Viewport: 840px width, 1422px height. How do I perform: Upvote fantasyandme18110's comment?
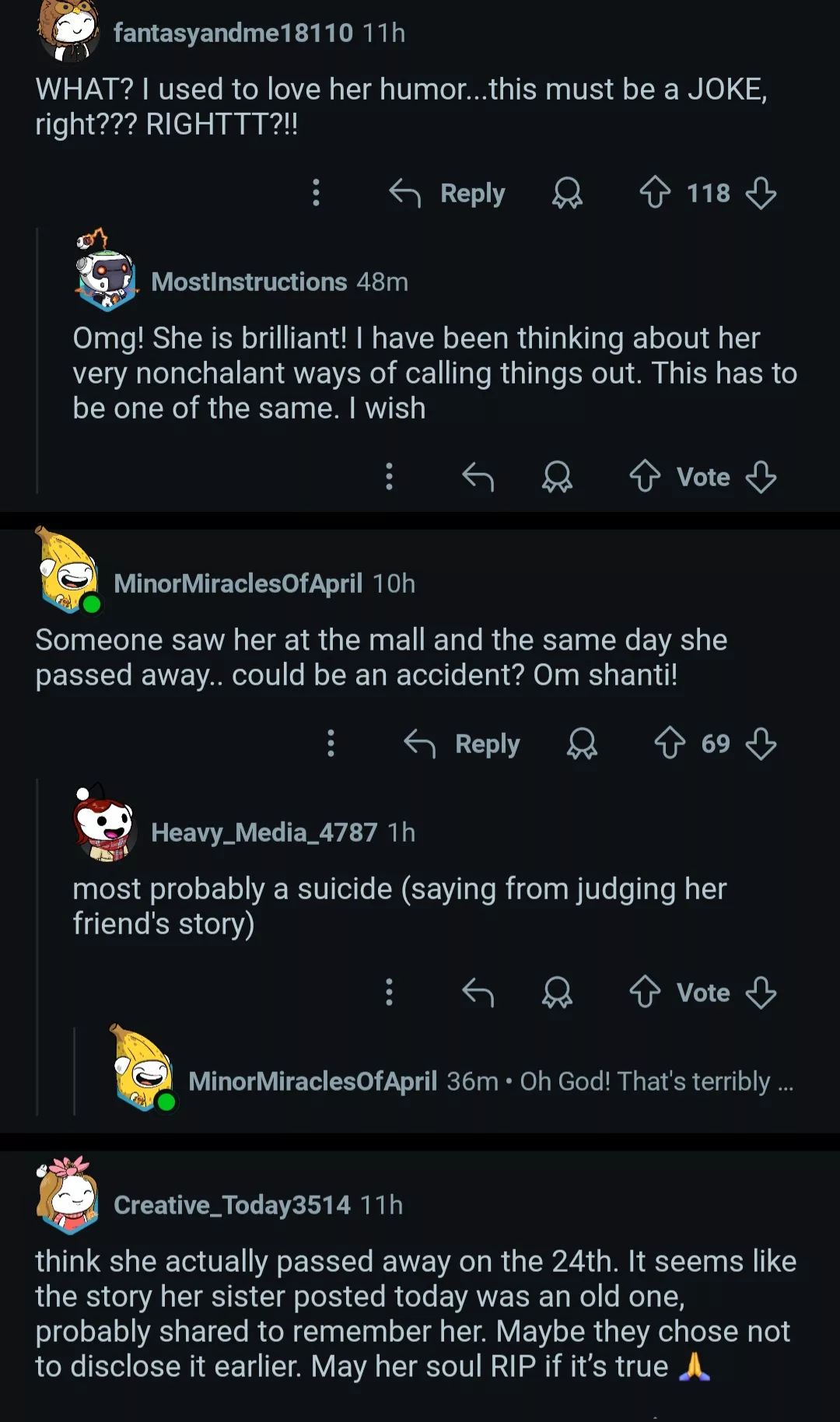click(x=655, y=193)
